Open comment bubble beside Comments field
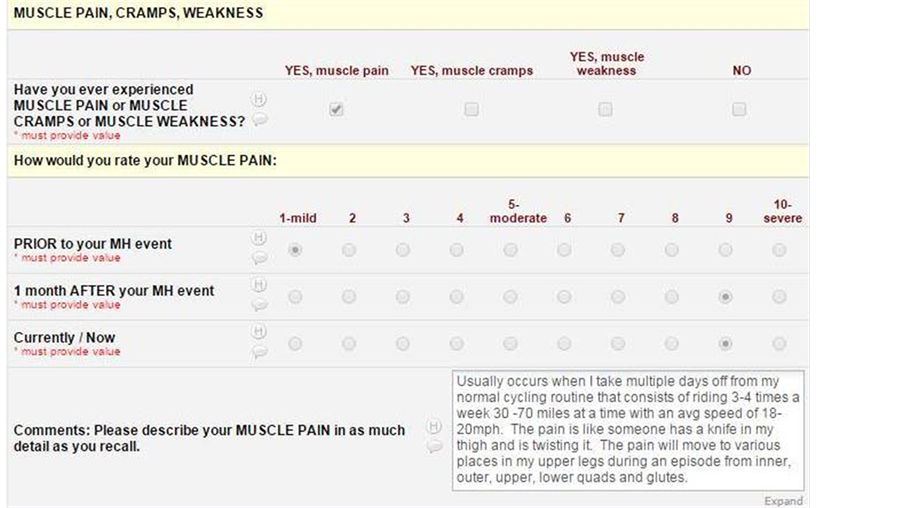903x508 pixels. (435, 446)
